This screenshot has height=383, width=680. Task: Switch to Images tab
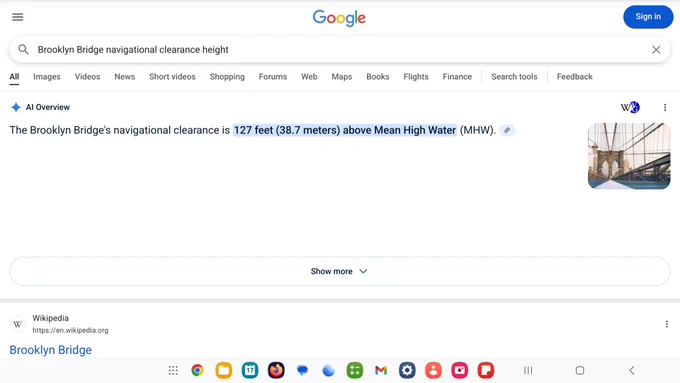tap(47, 77)
